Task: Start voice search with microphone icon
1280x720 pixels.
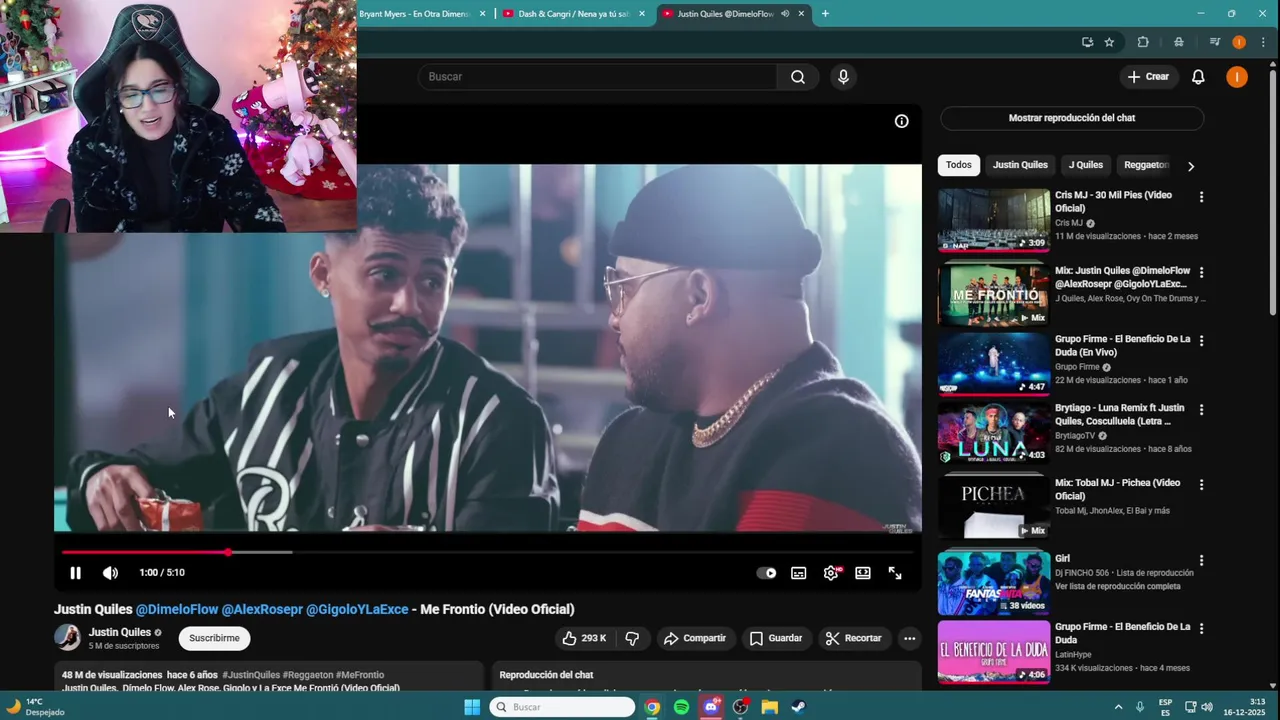Action: pyautogui.click(x=843, y=77)
